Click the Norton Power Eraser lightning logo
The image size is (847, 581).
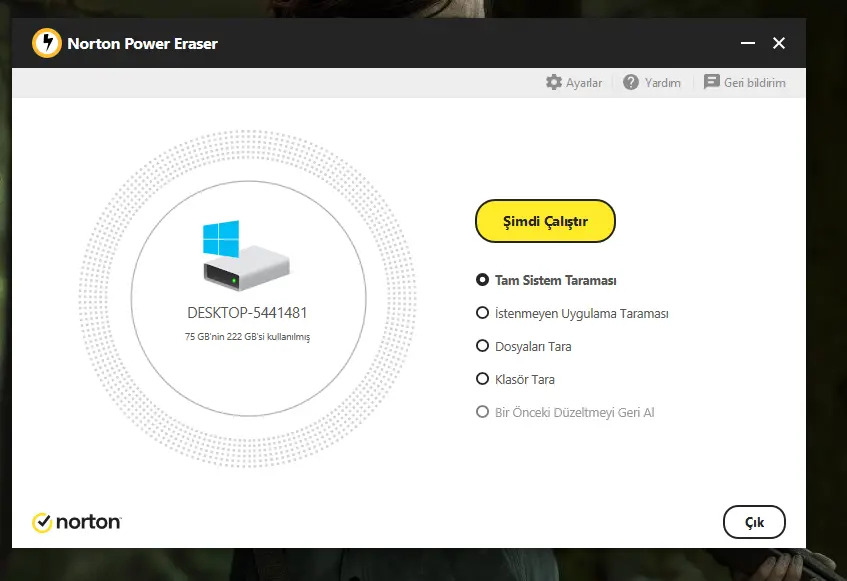pos(47,43)
